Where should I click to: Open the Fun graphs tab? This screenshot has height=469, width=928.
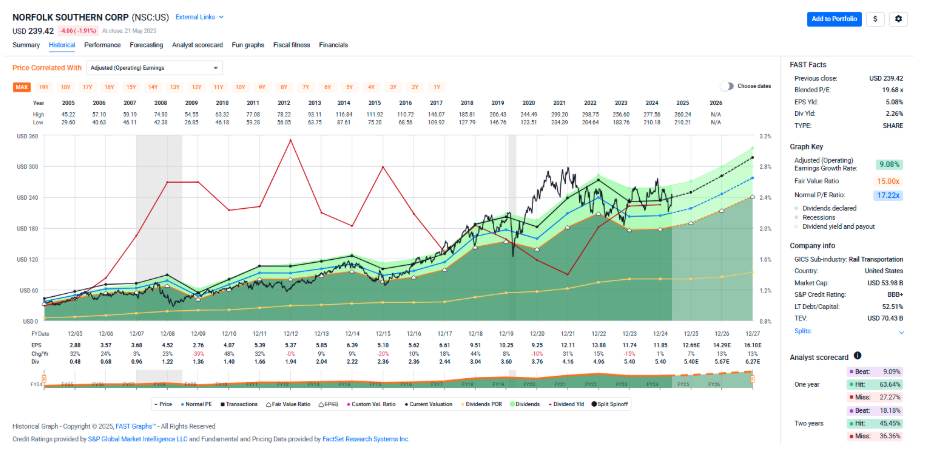248,45
